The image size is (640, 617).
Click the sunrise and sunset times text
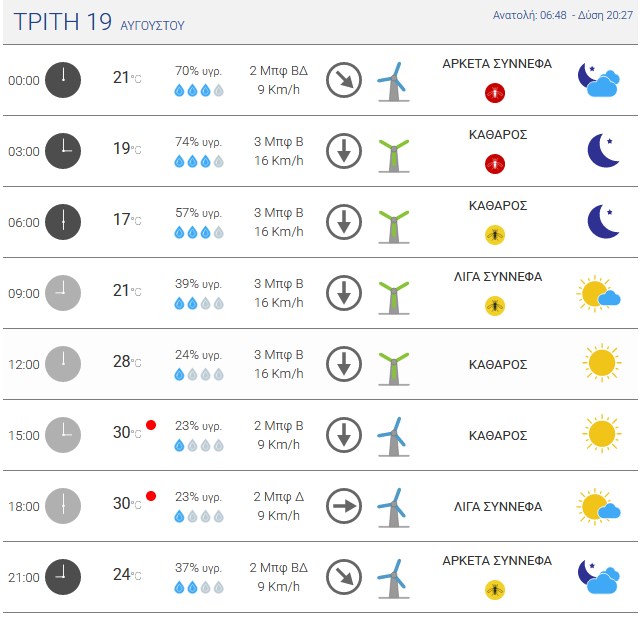563,15
